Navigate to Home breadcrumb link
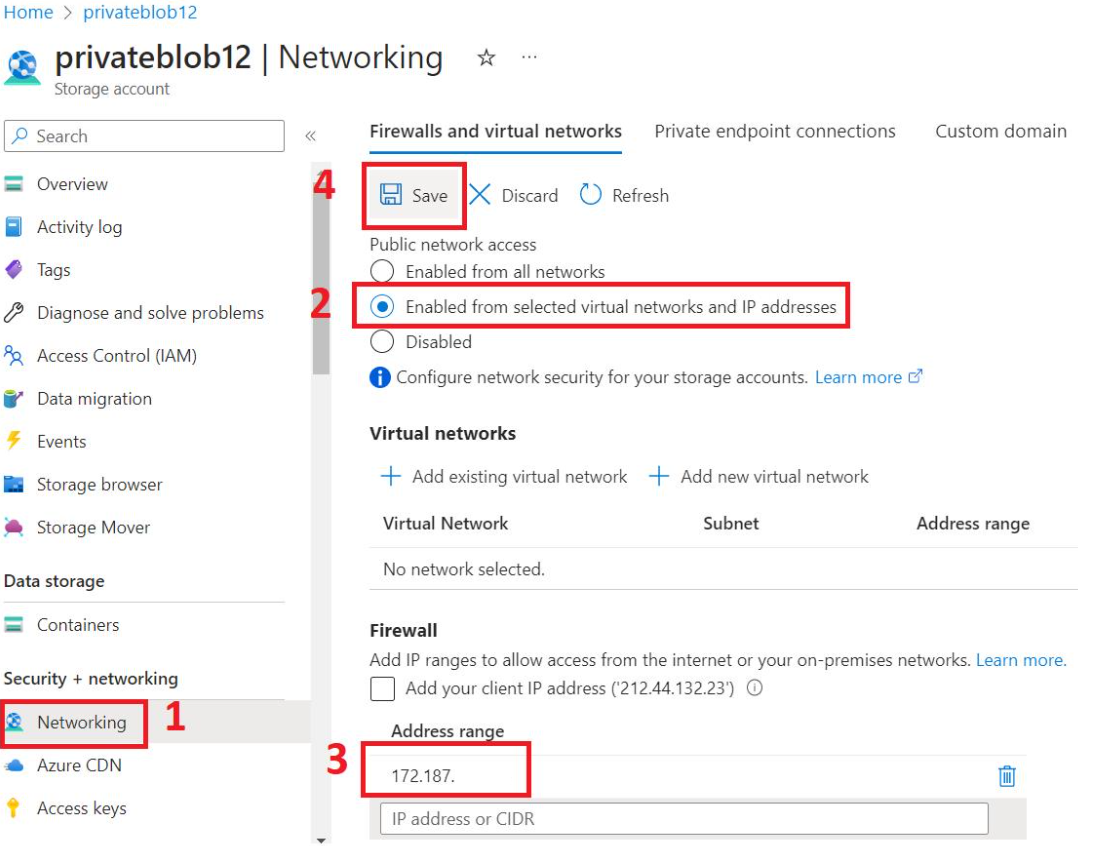 pyautogui.click(x=28, y=12)
